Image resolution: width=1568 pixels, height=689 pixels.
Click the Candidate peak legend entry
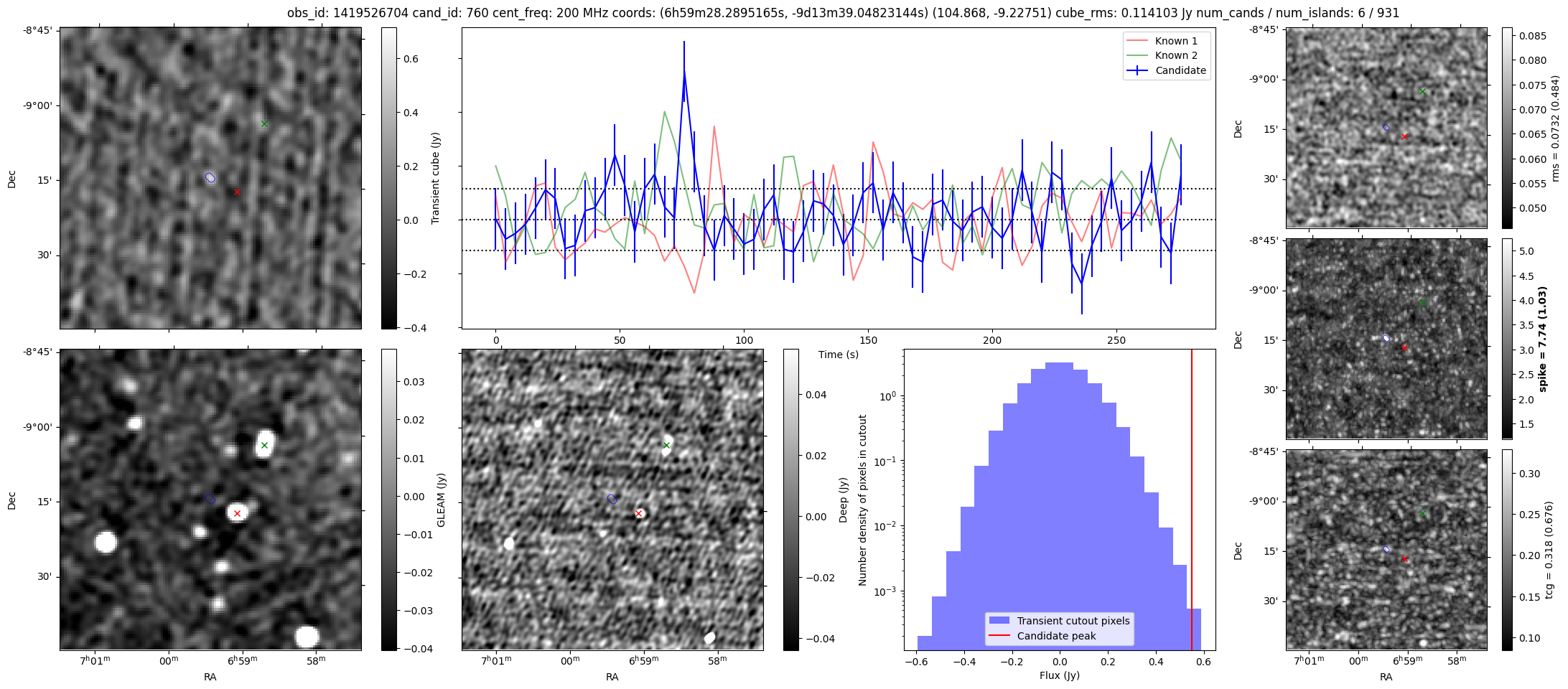1056,636
